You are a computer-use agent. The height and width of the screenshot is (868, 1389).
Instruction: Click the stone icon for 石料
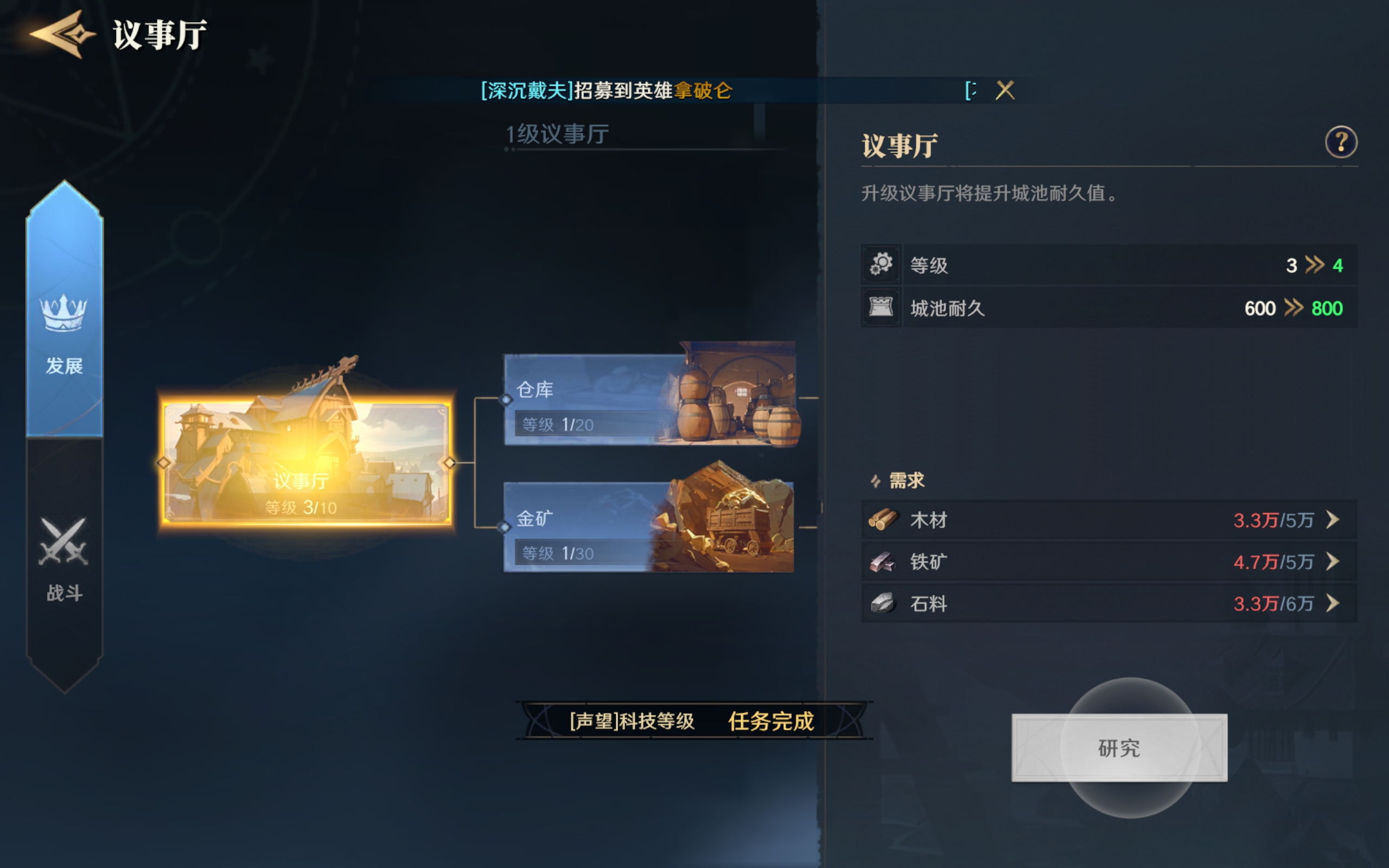(882, 603)
